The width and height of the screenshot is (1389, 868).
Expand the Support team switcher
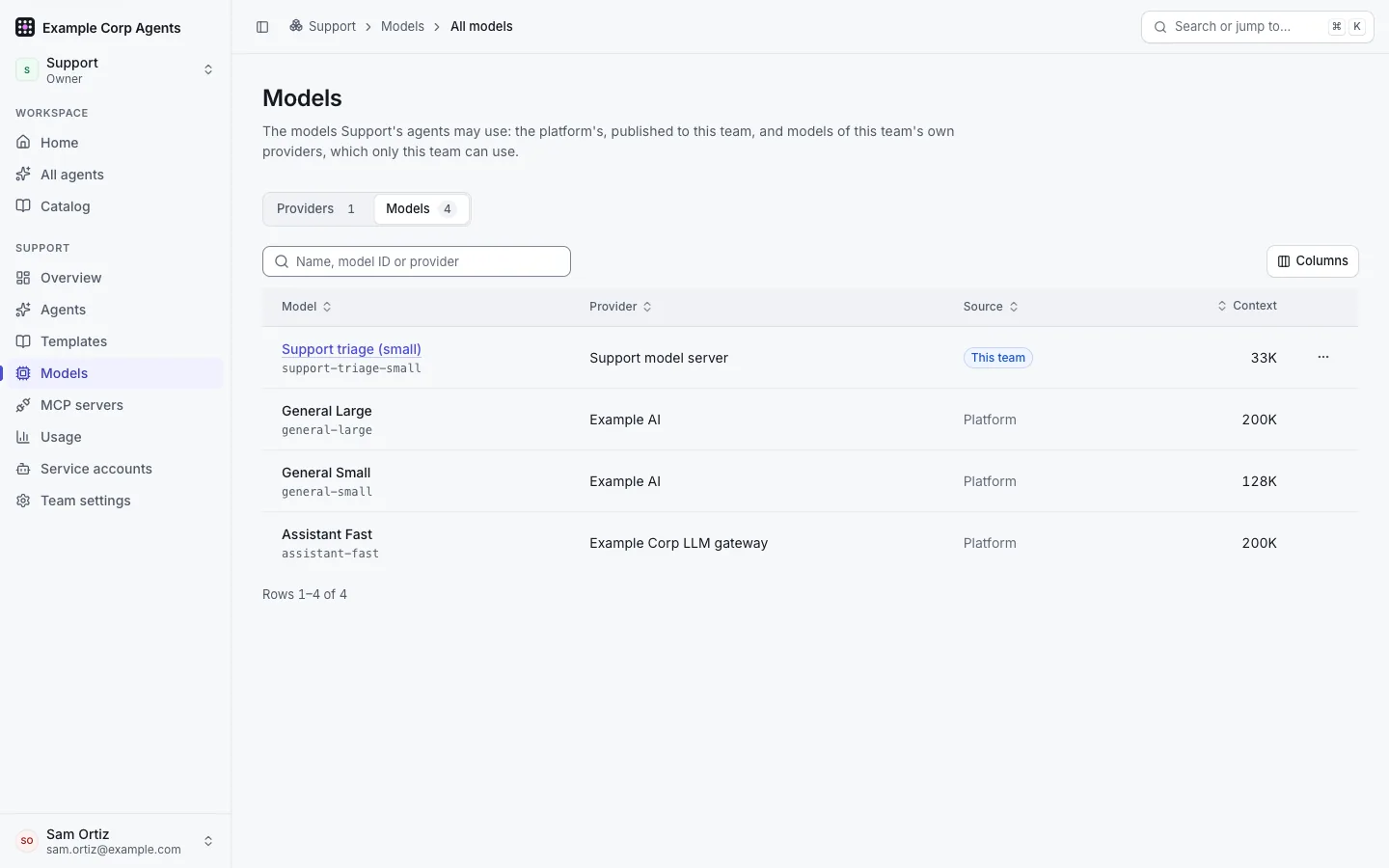point(208,69)
